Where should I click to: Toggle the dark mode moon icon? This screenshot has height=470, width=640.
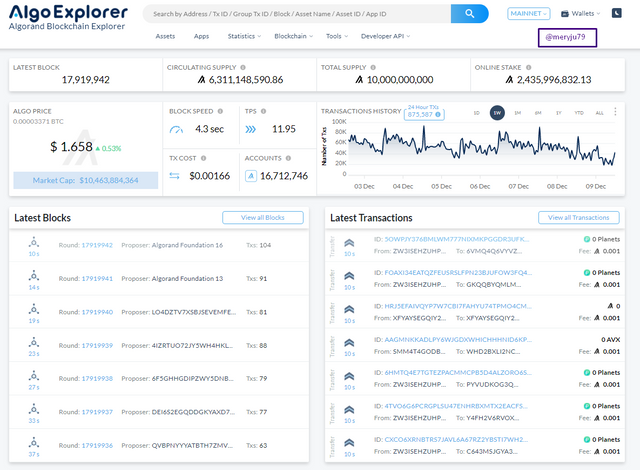pyautogui.click(x=617, y=13)
